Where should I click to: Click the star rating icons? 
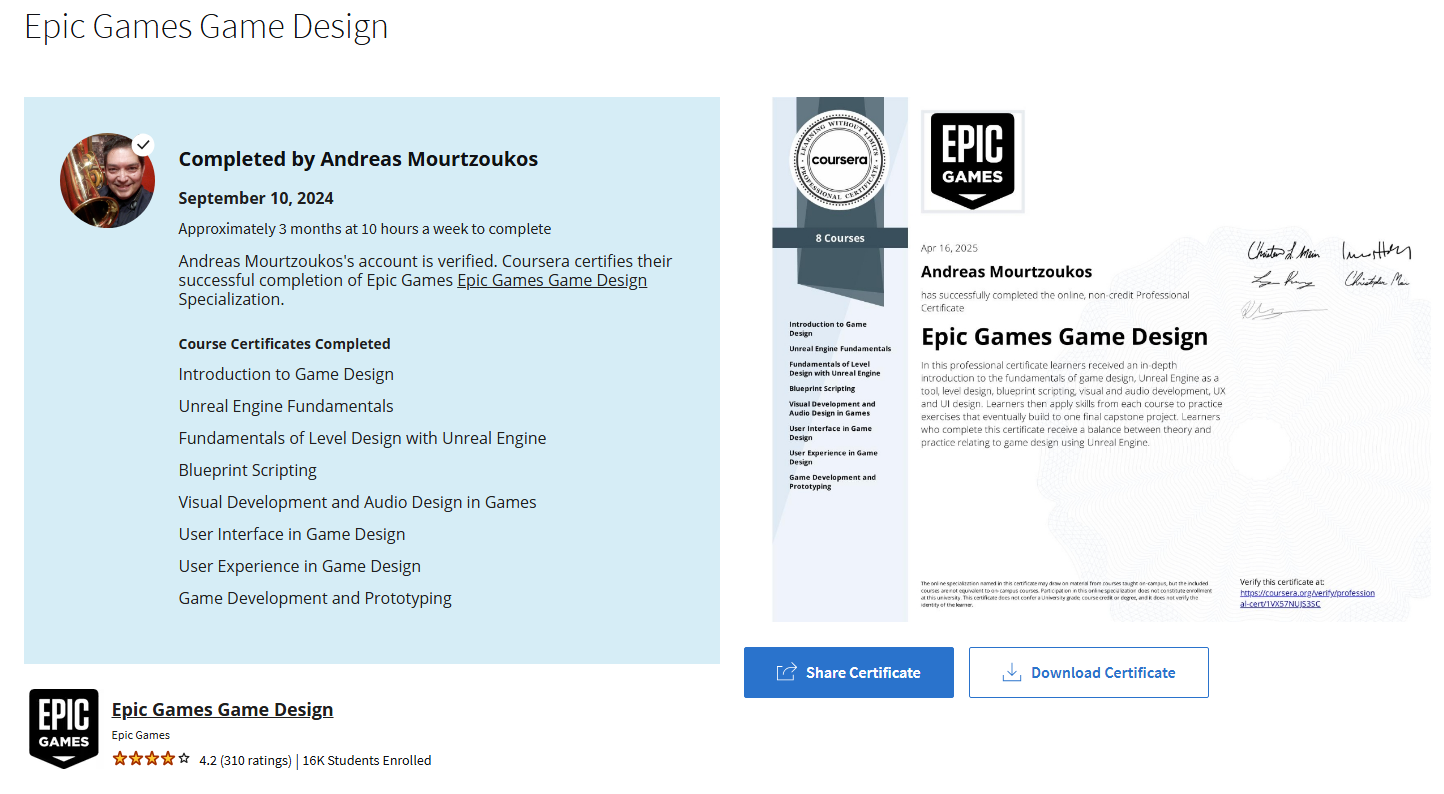click(x=151, y=759)
